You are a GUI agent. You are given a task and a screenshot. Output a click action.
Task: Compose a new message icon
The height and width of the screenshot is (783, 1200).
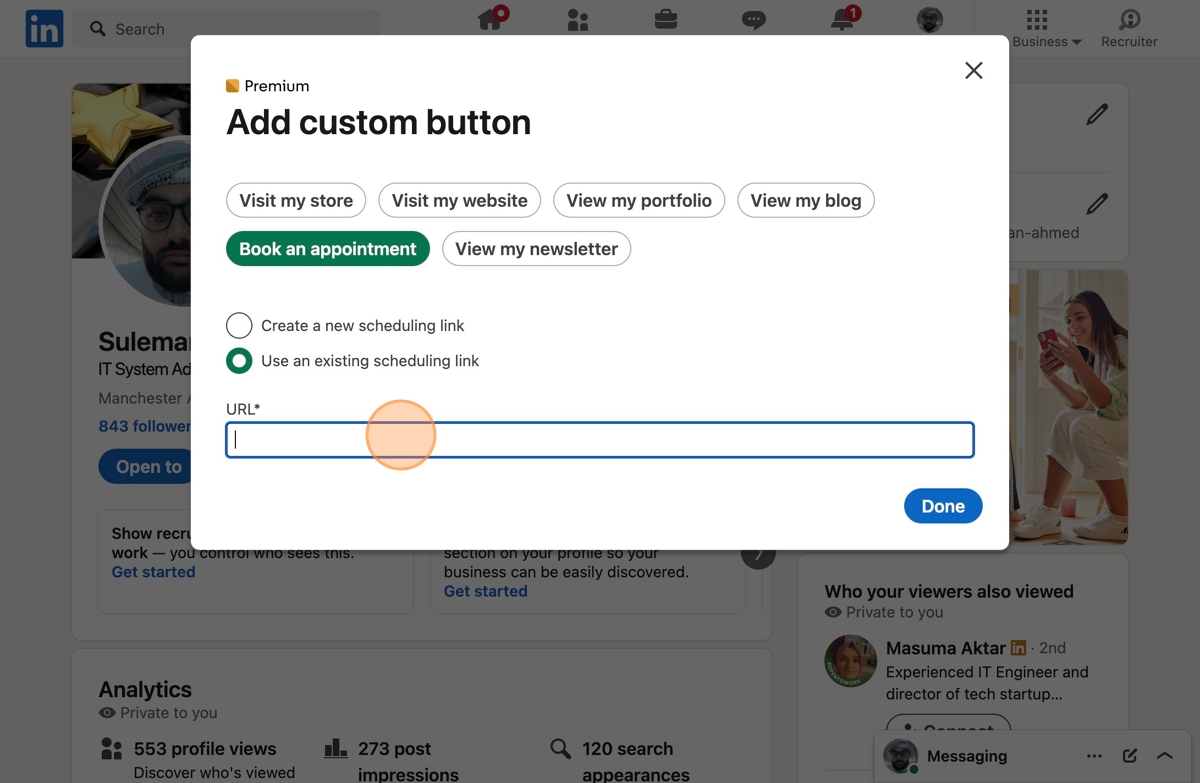click(x=1130, y=756)
